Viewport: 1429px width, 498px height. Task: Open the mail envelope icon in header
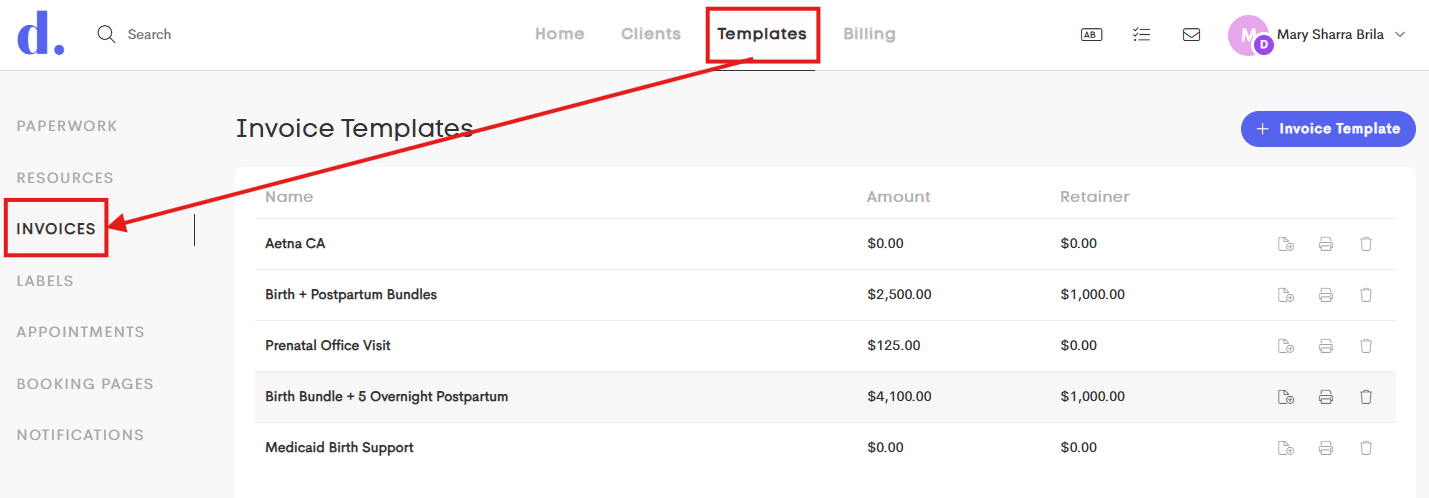pos(1191,34)
